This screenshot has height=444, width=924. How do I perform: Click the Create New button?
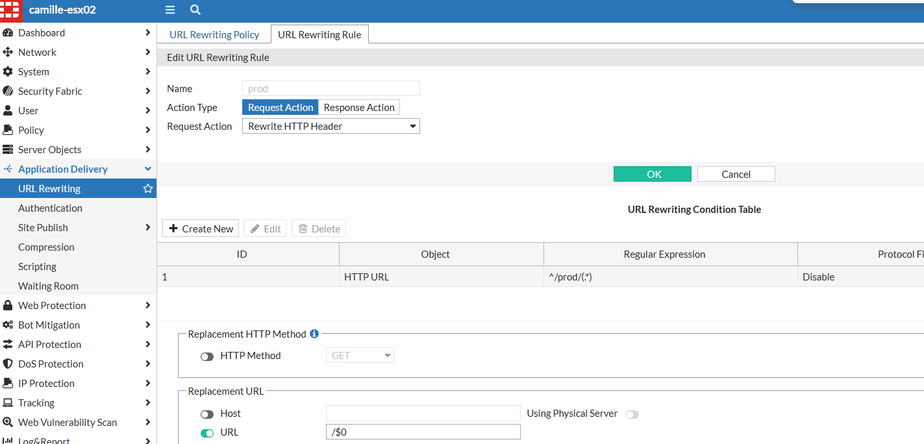point(201,229)
